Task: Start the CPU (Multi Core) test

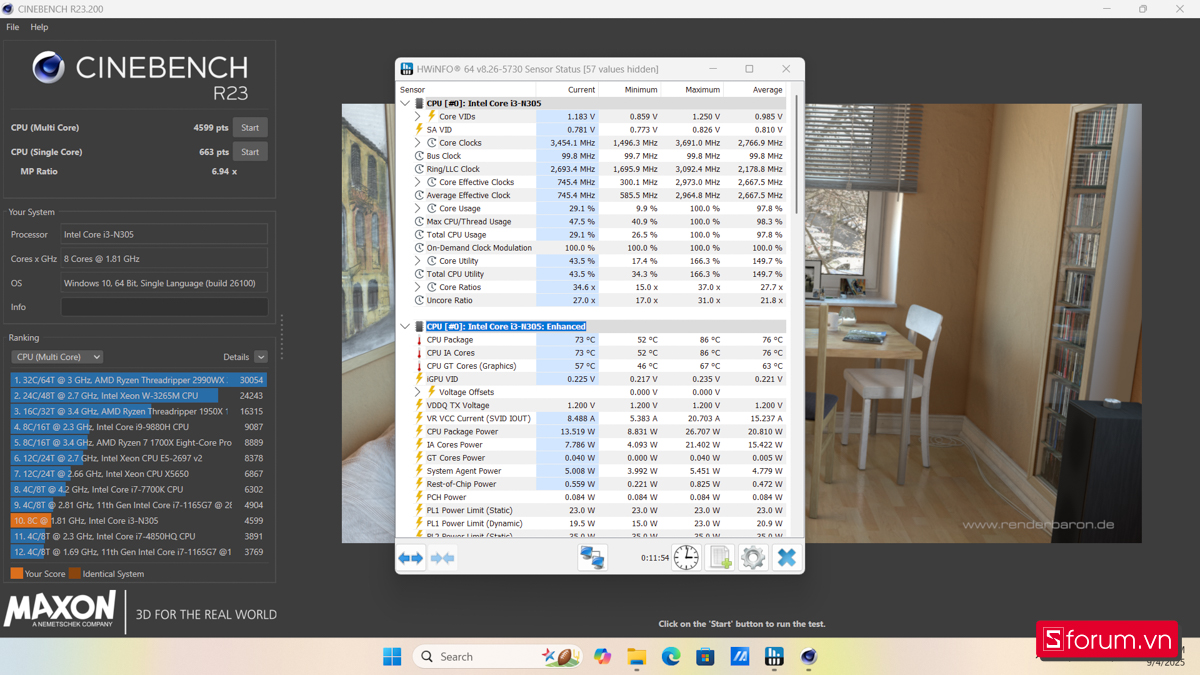Action: click(250, 128)
